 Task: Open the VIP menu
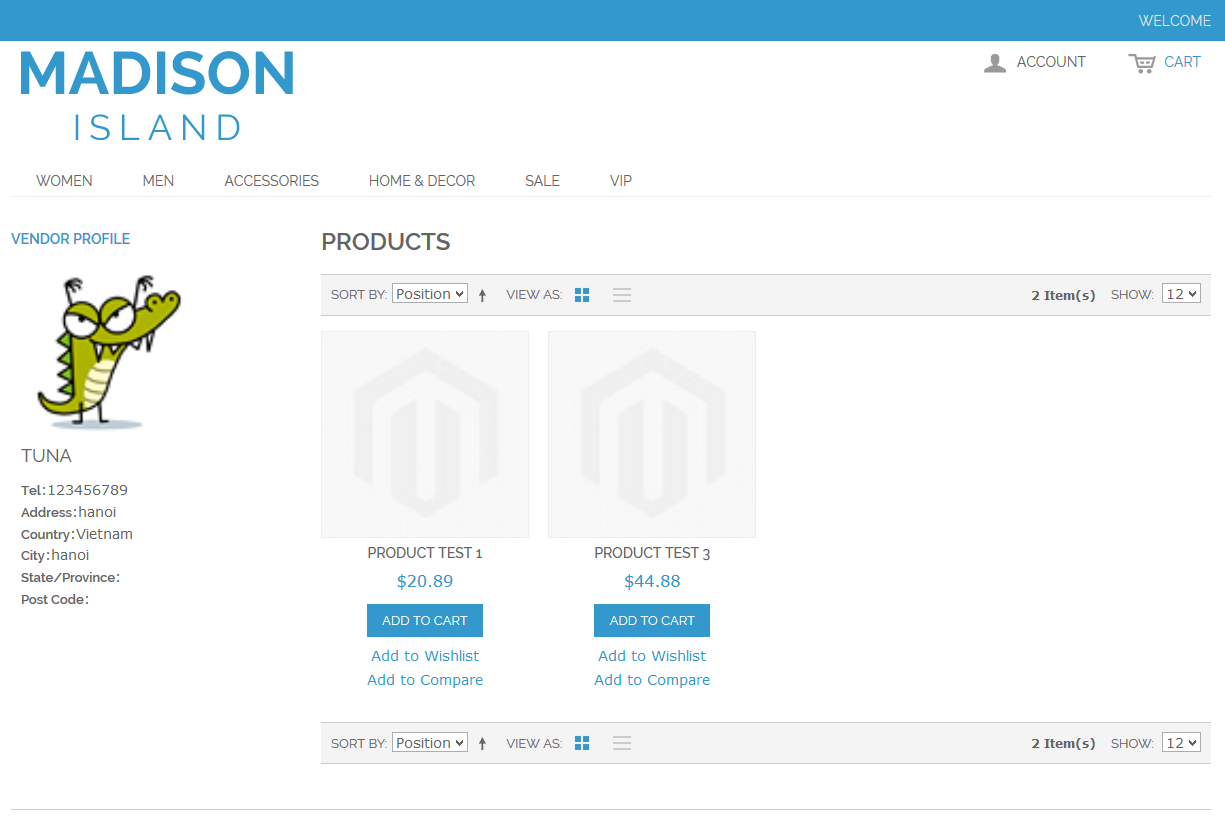[621, 181]
